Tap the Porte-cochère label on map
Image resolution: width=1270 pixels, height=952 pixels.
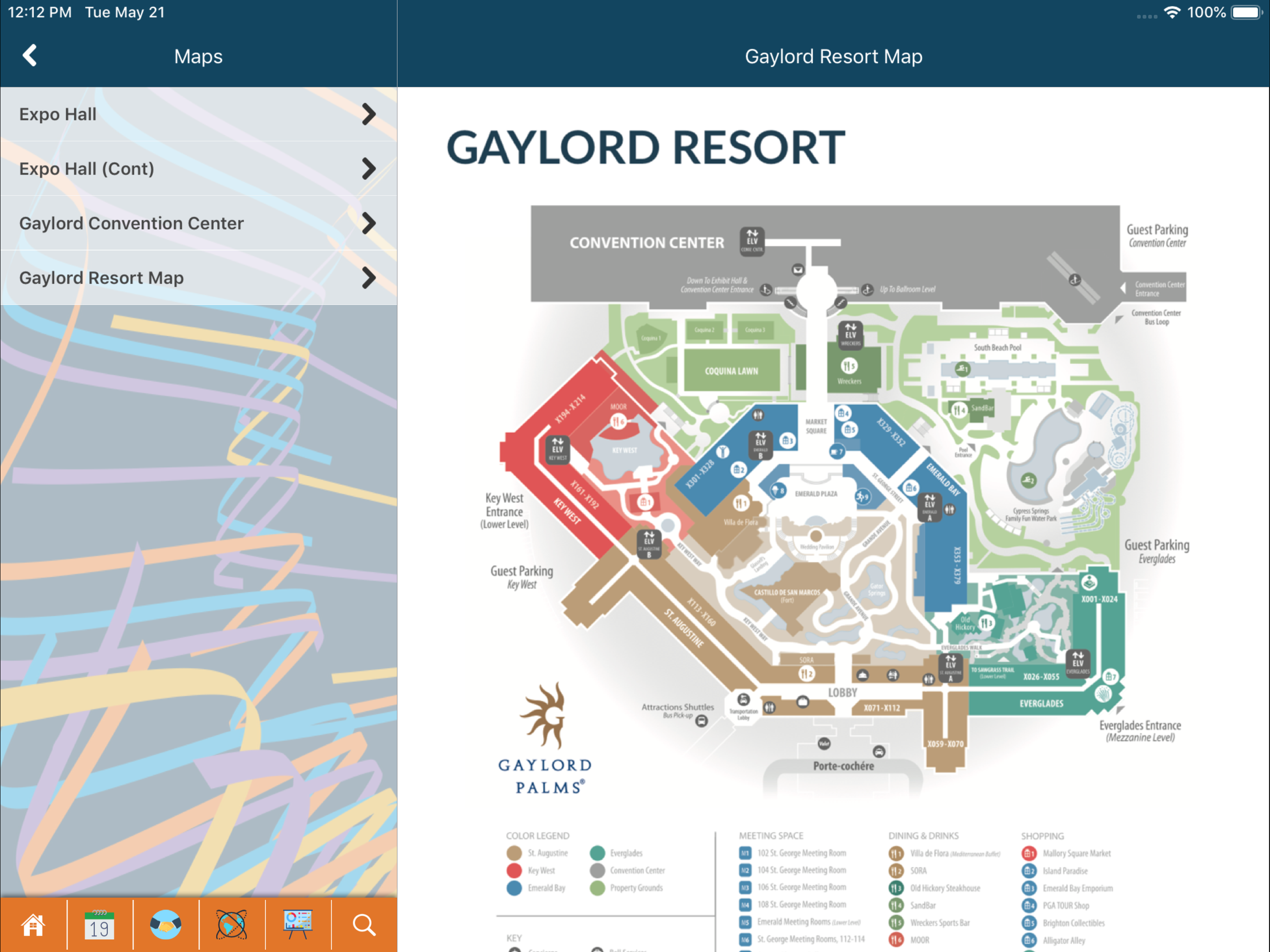pos(843,766)
